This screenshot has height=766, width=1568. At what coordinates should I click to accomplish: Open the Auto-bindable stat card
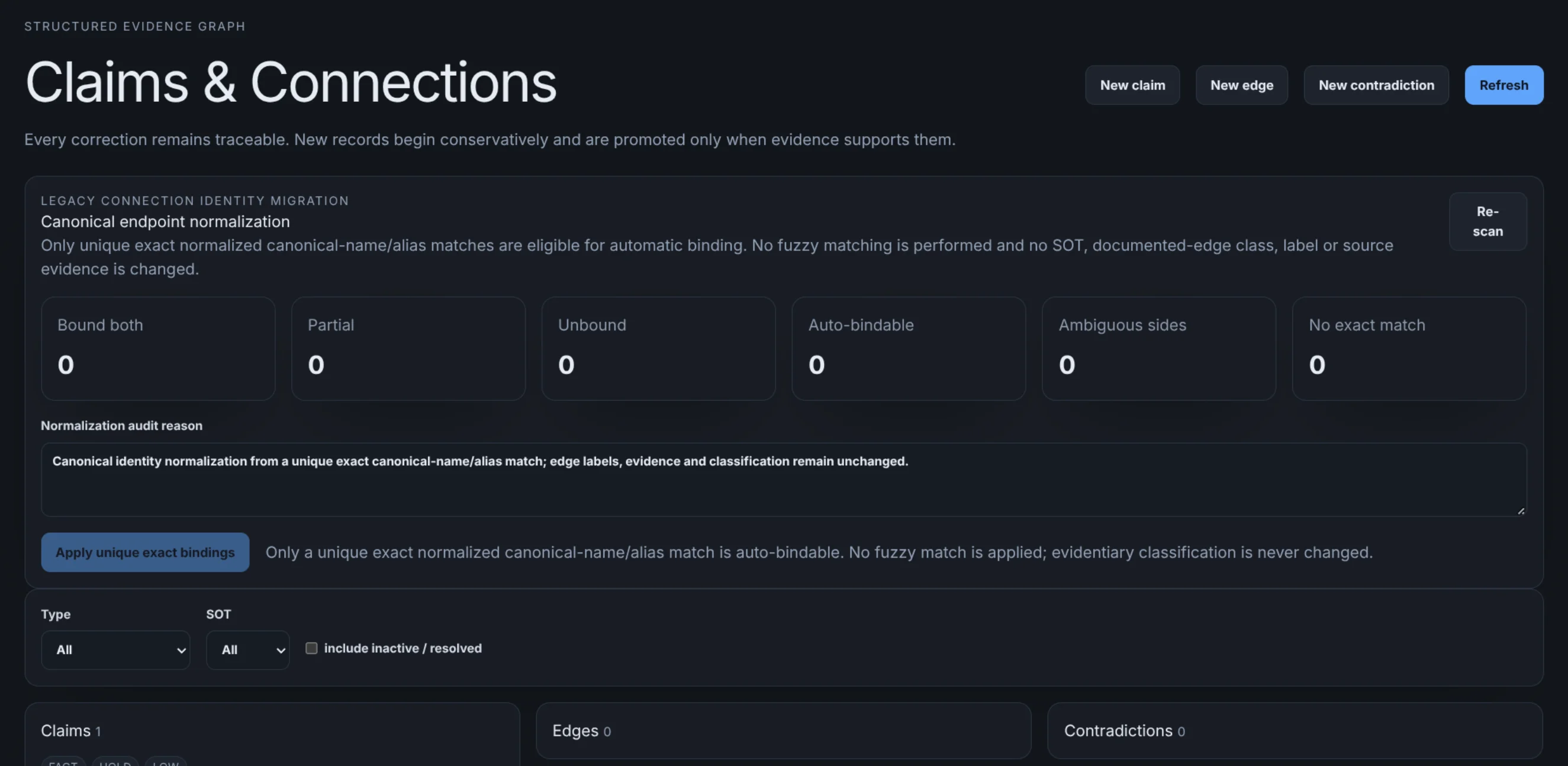coord(909,348)
